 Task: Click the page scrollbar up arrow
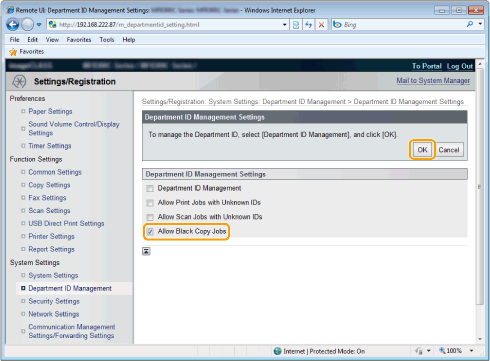point(480,64)
